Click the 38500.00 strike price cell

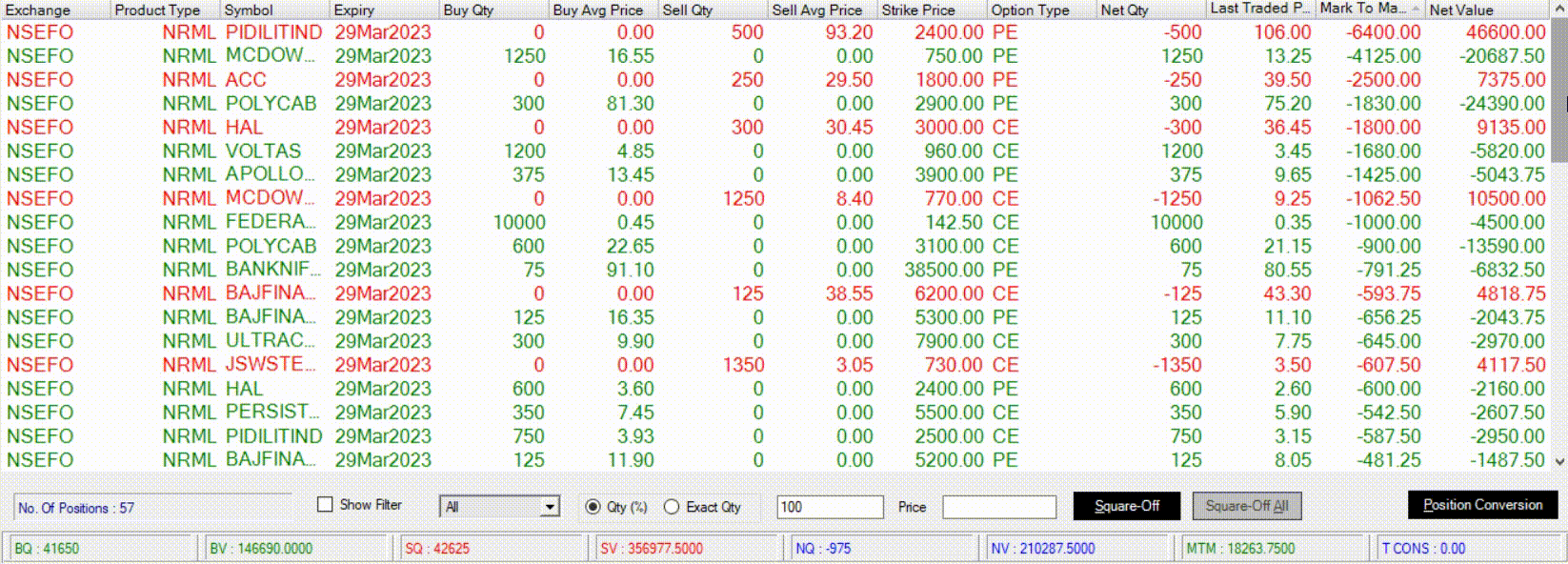944,270
